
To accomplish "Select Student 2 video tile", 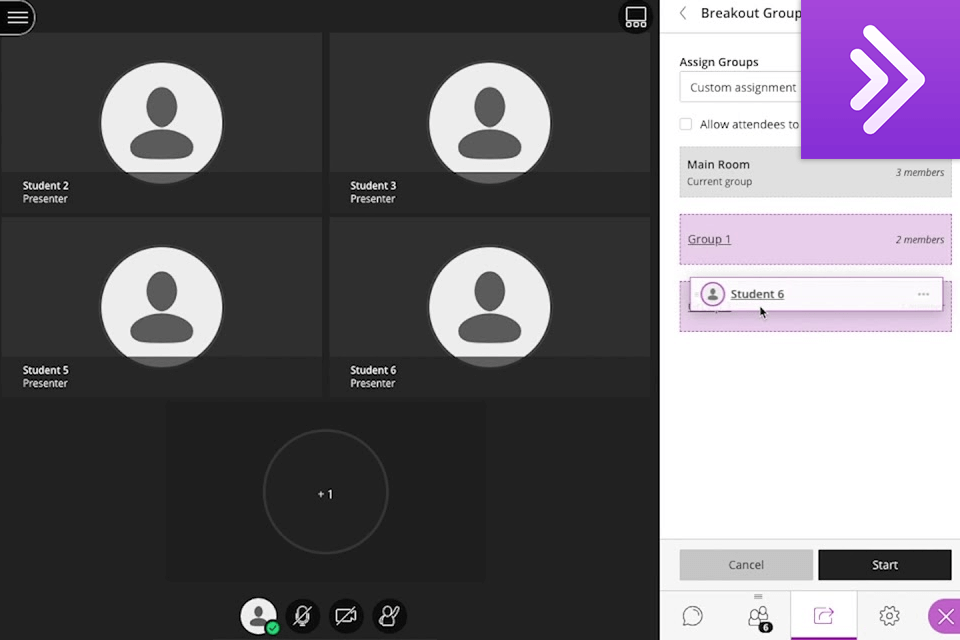I will [161, 123].
